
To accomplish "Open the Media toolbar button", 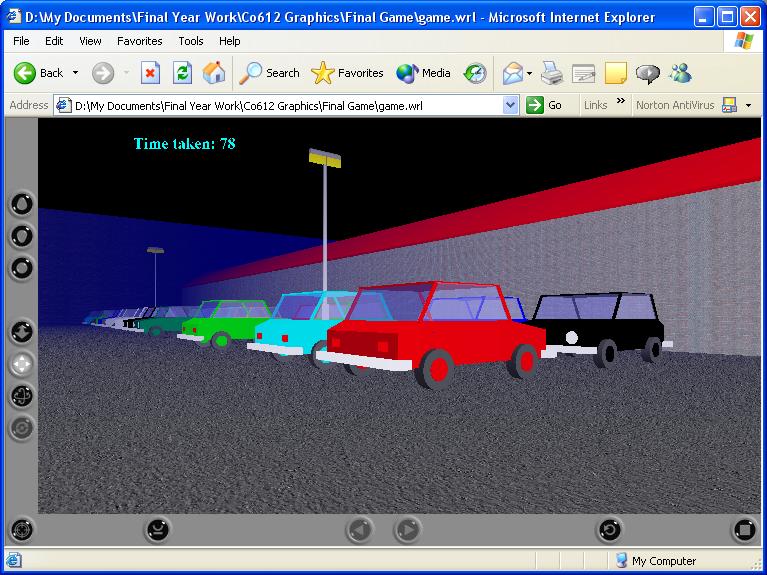I will pos(424,73).
